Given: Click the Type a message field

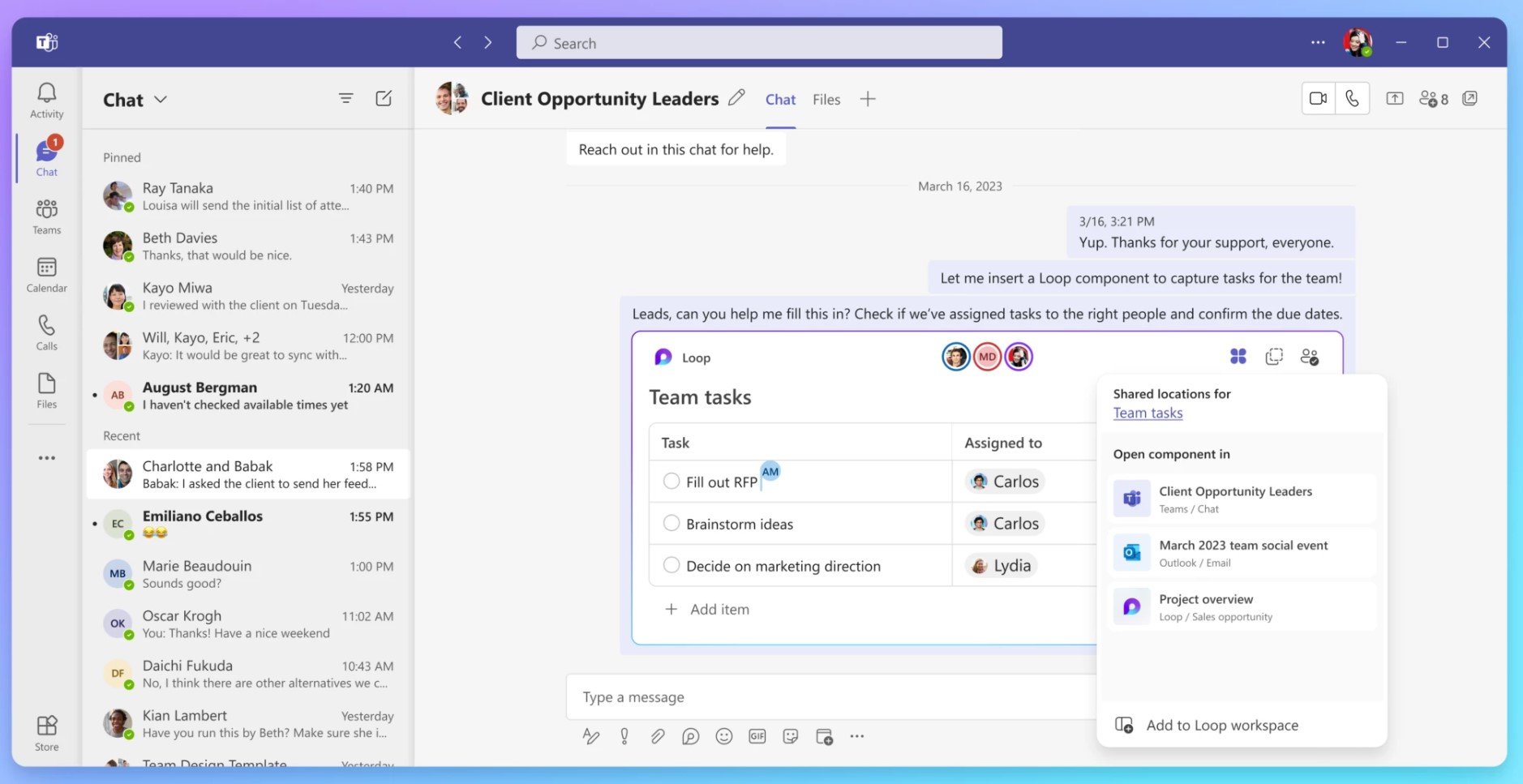Looking at the screenshot, I should pyautogui.click(x=831, y=696).
